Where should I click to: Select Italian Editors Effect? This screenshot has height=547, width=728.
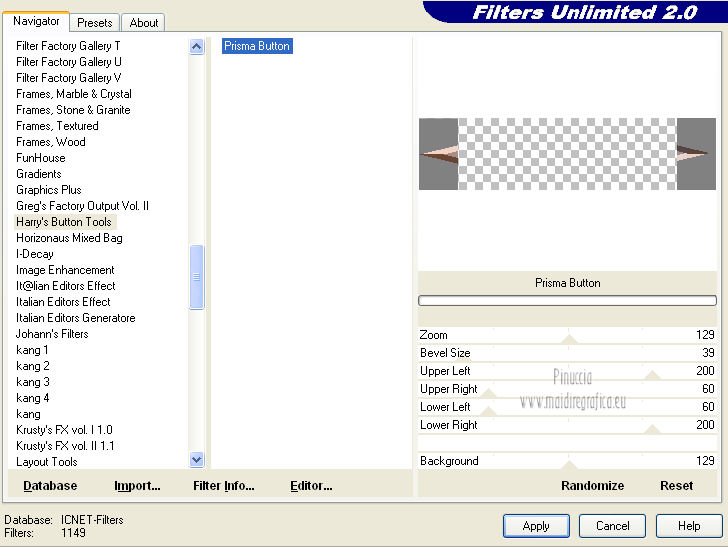tap(63, 302)
